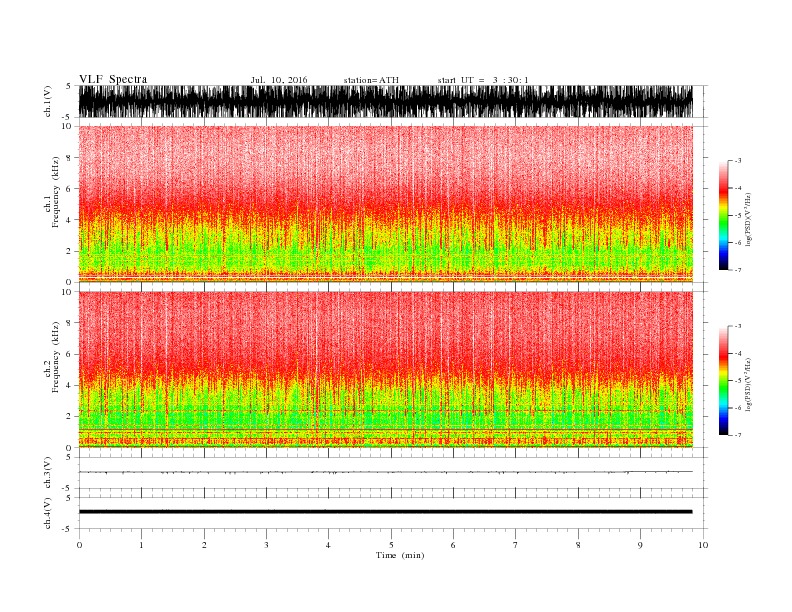The image size is (792, 612).
Task: Click the "7" tick on the time axis
Action: [516, 545]
